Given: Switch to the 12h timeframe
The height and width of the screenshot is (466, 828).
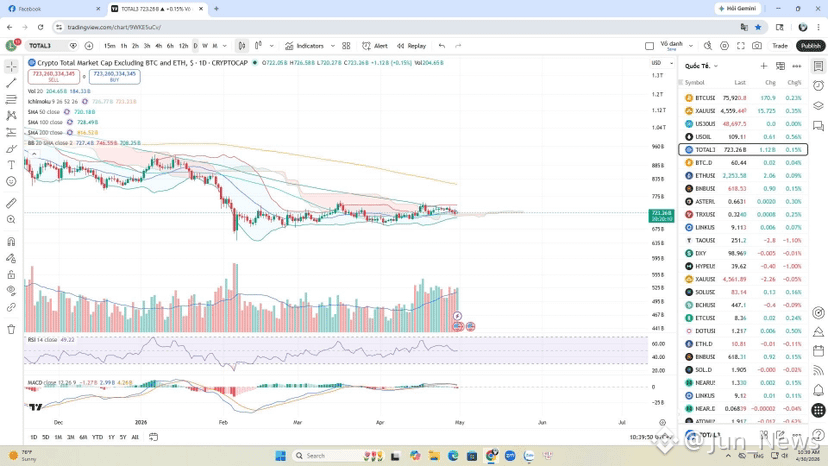Looking at the screenshot, I should [183, 46].
